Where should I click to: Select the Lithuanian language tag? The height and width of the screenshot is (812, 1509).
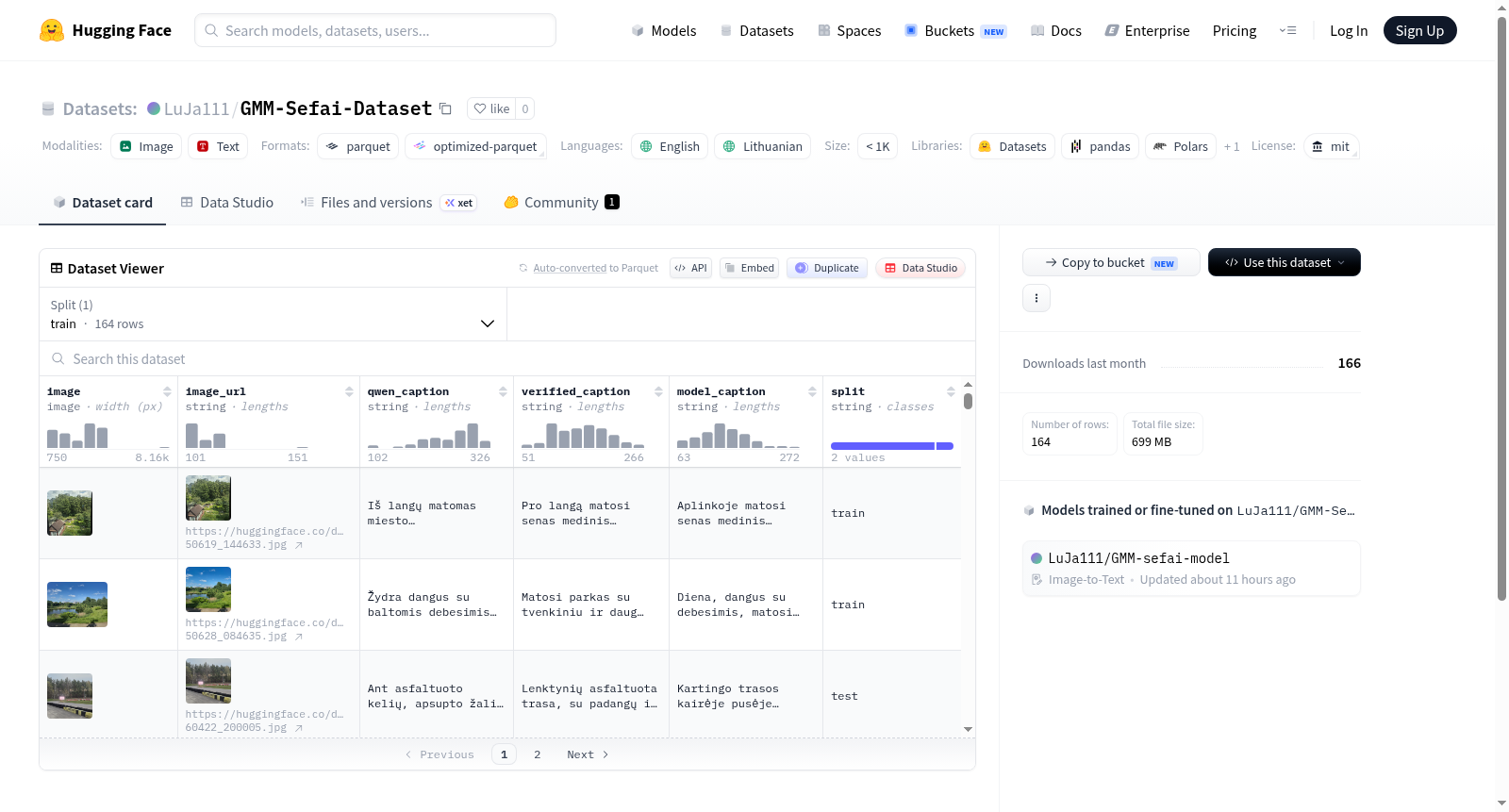coord(762,146)
